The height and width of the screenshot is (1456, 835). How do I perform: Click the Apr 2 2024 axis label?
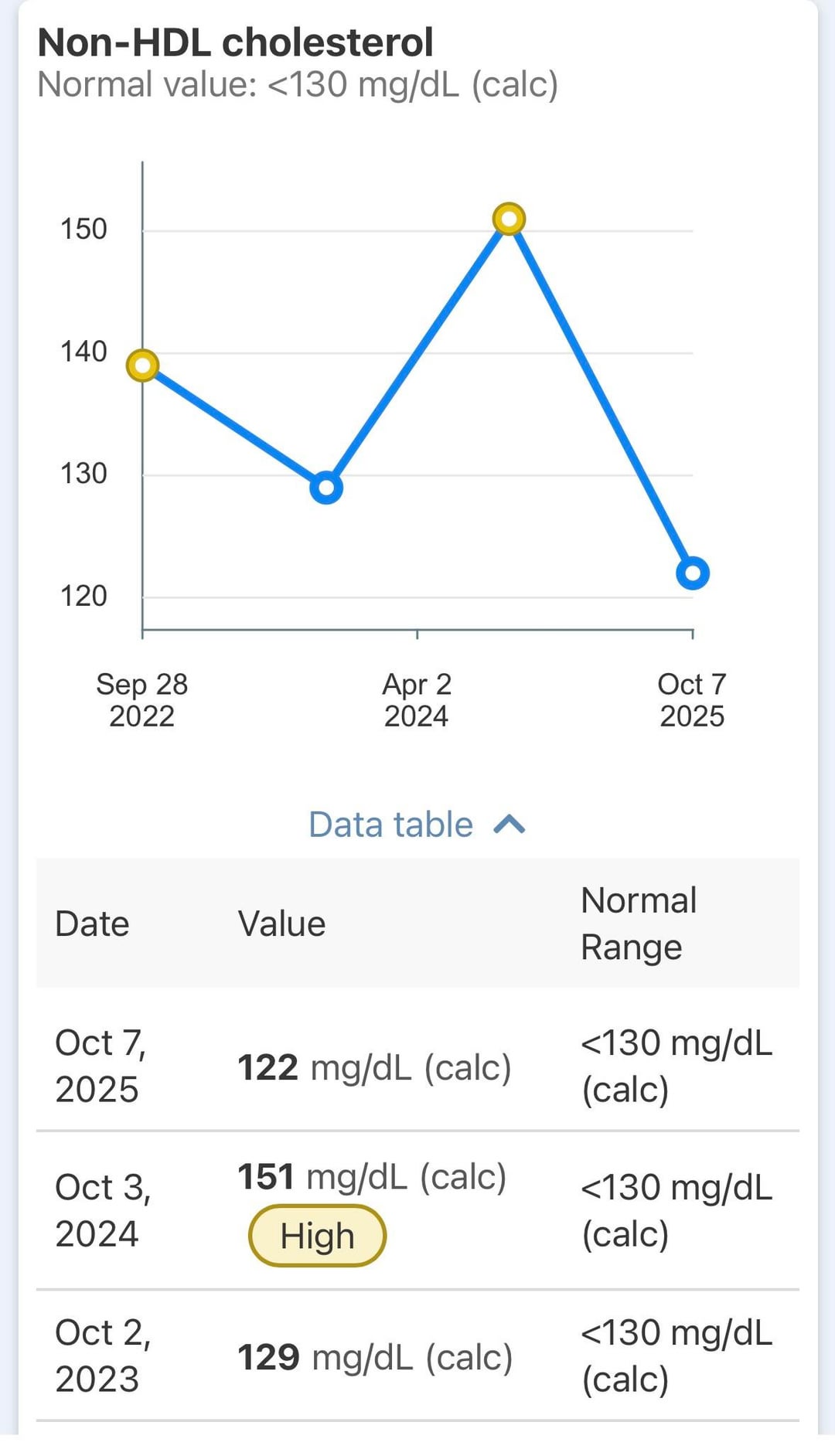pos(417,700)
